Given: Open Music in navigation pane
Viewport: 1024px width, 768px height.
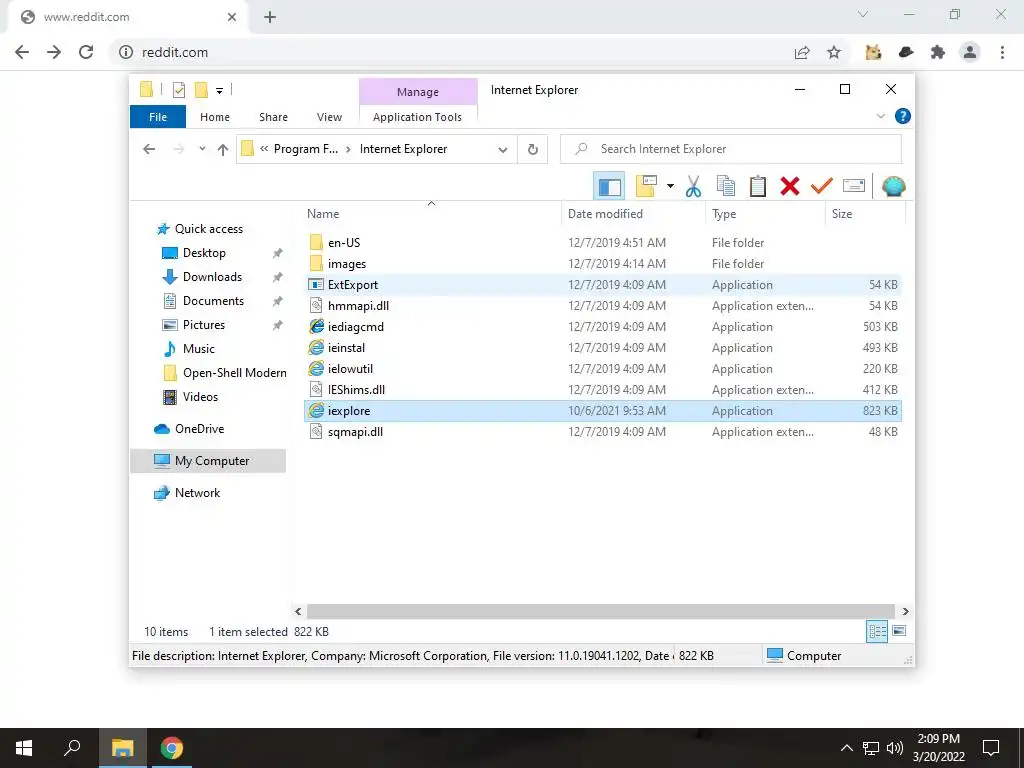Looking at the screenshot, I should tap(199, 349).
